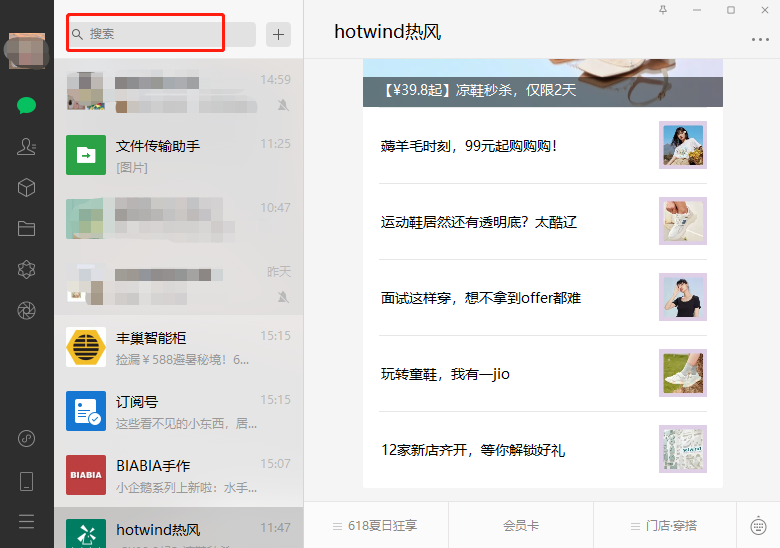Click the 丰巢智能柜 yellow avatar icon
Screen dimensions: 780x548
tap(86, 347)
